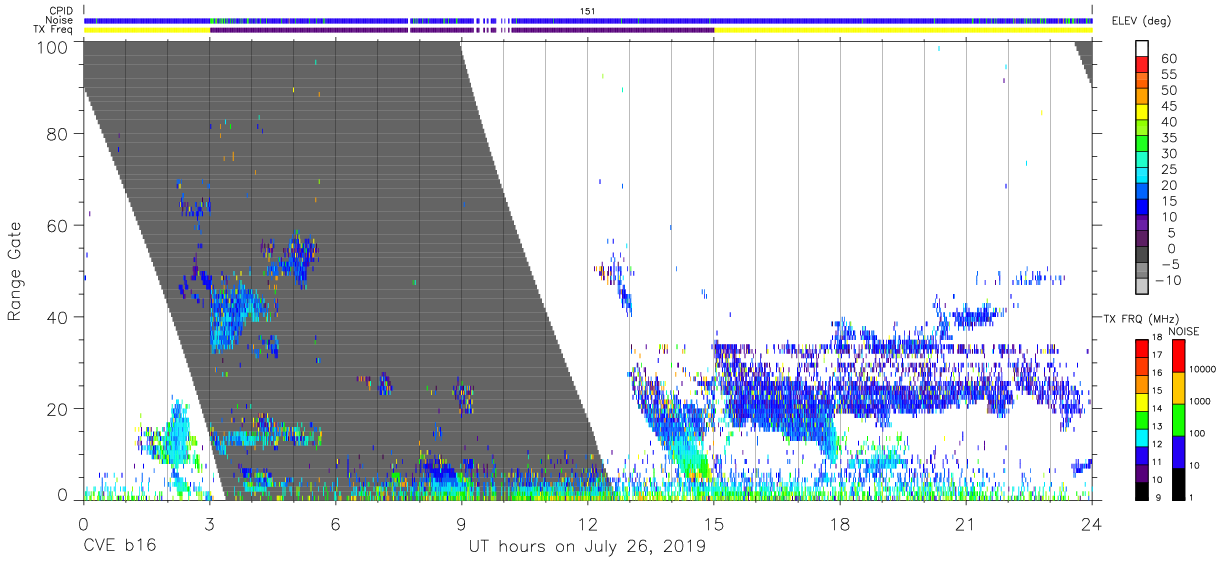Click the CPID row label

click(60, 10)
